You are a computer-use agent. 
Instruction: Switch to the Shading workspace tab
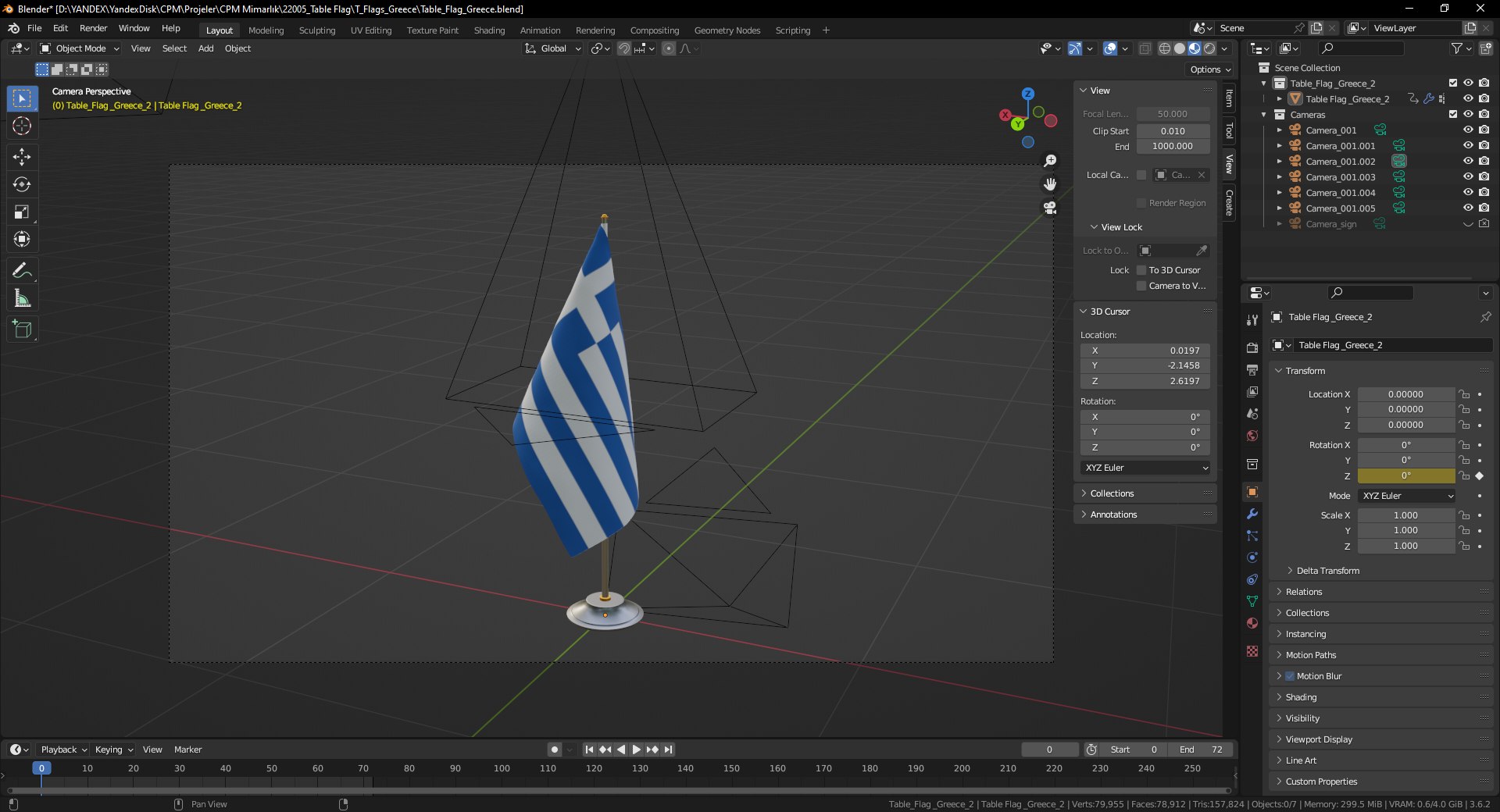489,30
